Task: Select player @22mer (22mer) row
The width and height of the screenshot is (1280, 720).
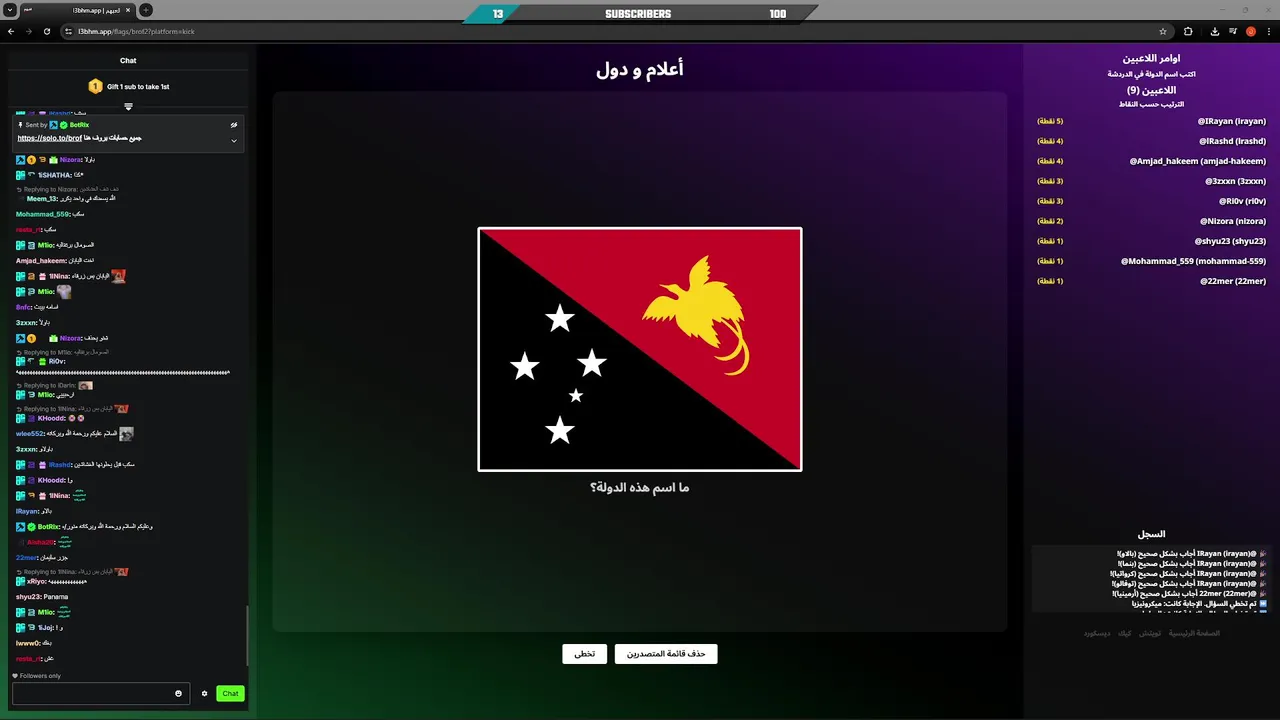Action: tap(1151, 281)
